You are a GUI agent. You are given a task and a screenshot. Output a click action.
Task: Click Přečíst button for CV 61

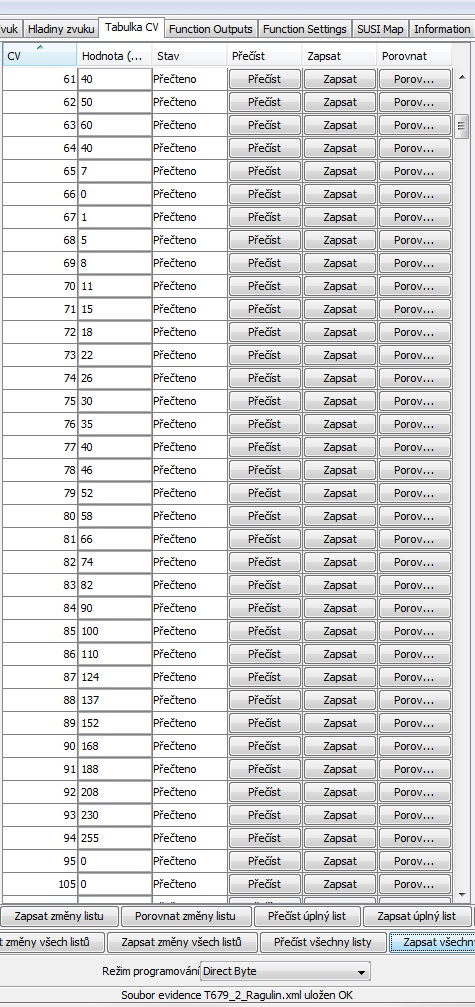(x=265, y=80)
